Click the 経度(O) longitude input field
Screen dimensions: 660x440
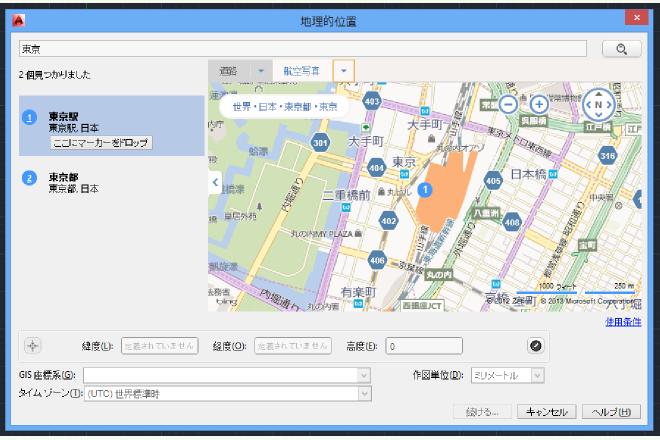pos(293,346)
